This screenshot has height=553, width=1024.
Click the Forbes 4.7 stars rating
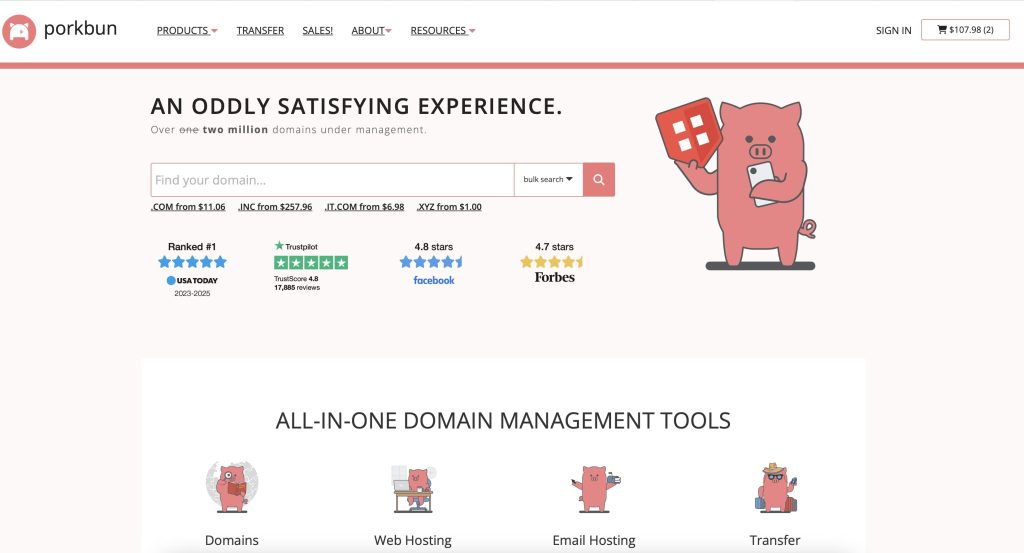point(554,262)
